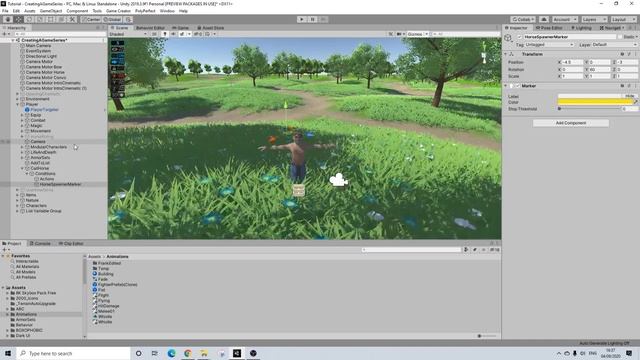Screen dimensions: 640x360
Task: Open the Shaded draw mode dropdown
Action: coord(128,34)
